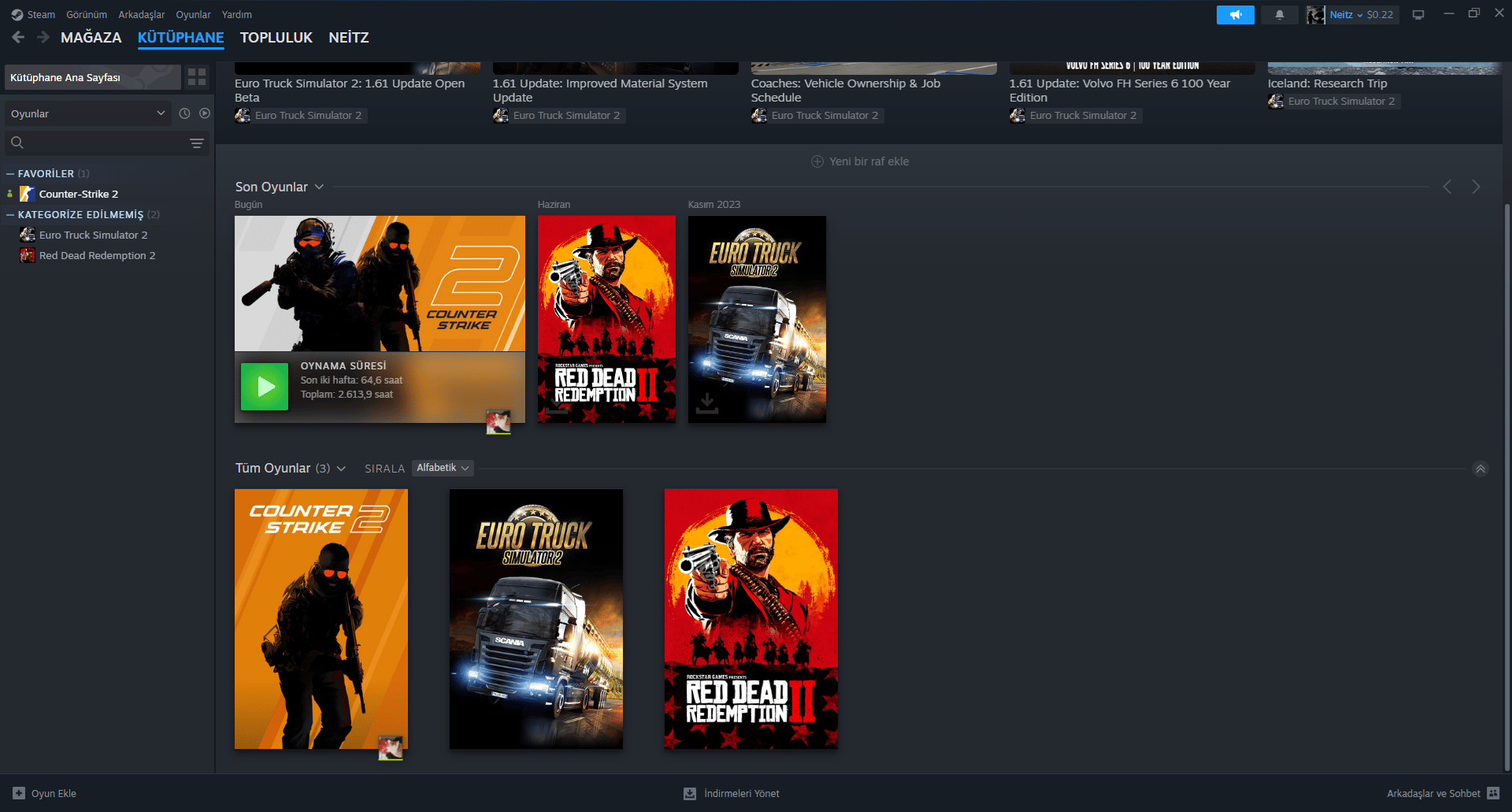Click the library vertical scrollbar

1506,487
